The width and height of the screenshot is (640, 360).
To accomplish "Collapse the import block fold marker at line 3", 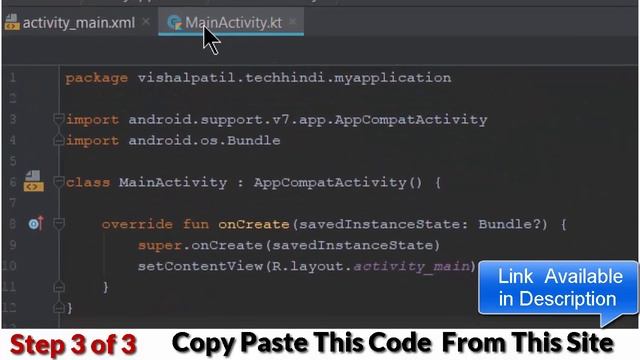I will pos(58,119).
